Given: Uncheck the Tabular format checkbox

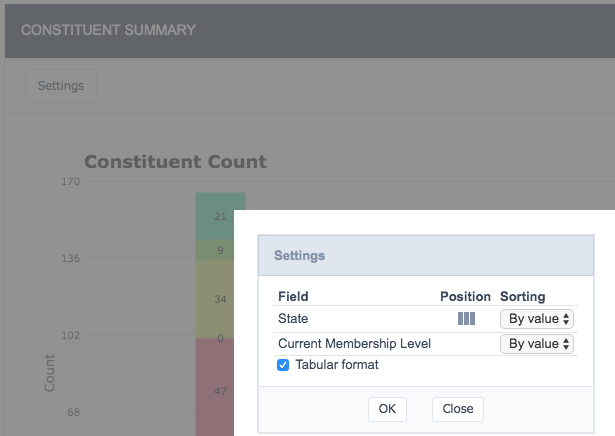Looking at the screenshot, I should (283, 365).
